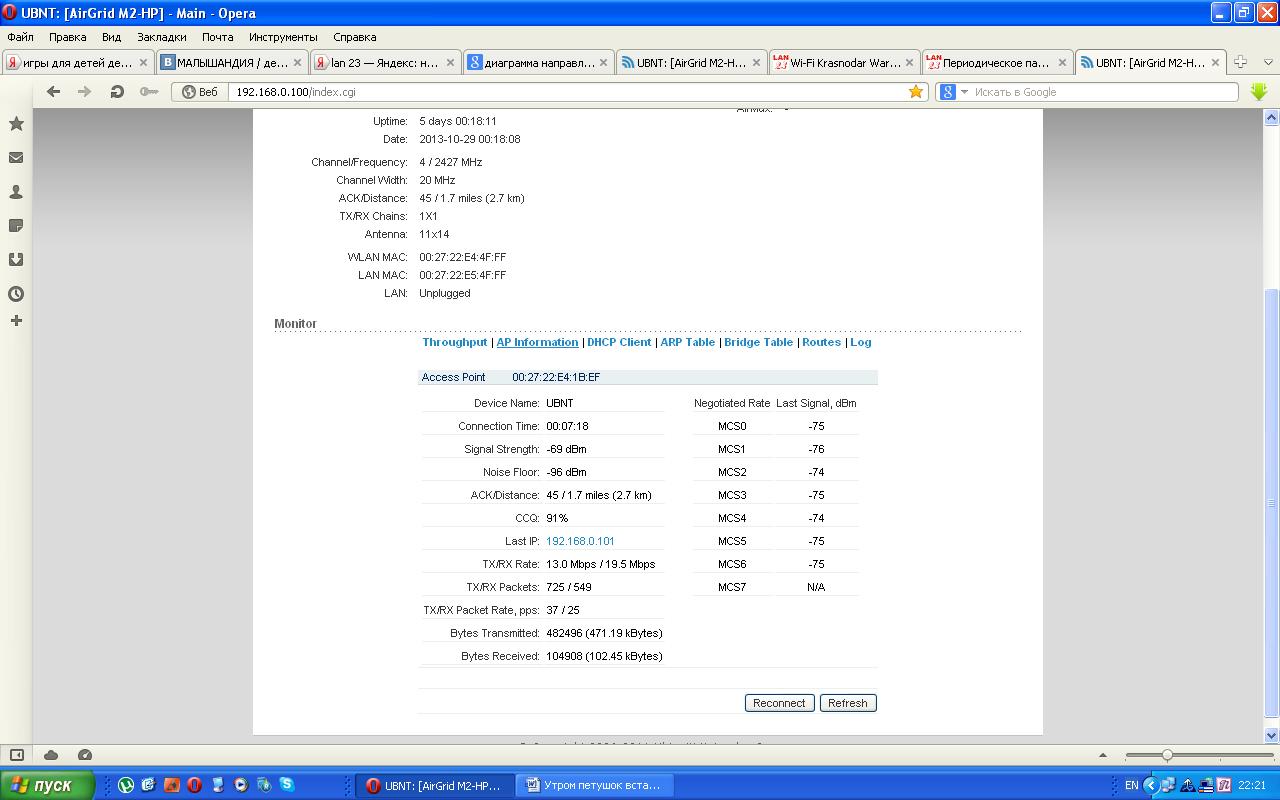Open the Routes link
Image resolution: width=1280 pixels, height=800 pixels.
[821, 342]
